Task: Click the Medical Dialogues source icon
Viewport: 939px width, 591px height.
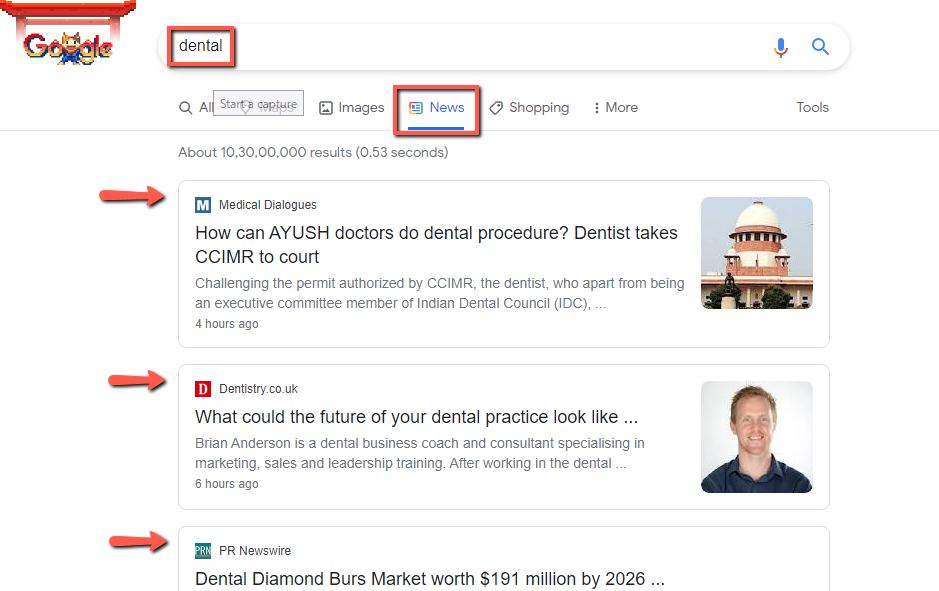Action: coord(203,204)
